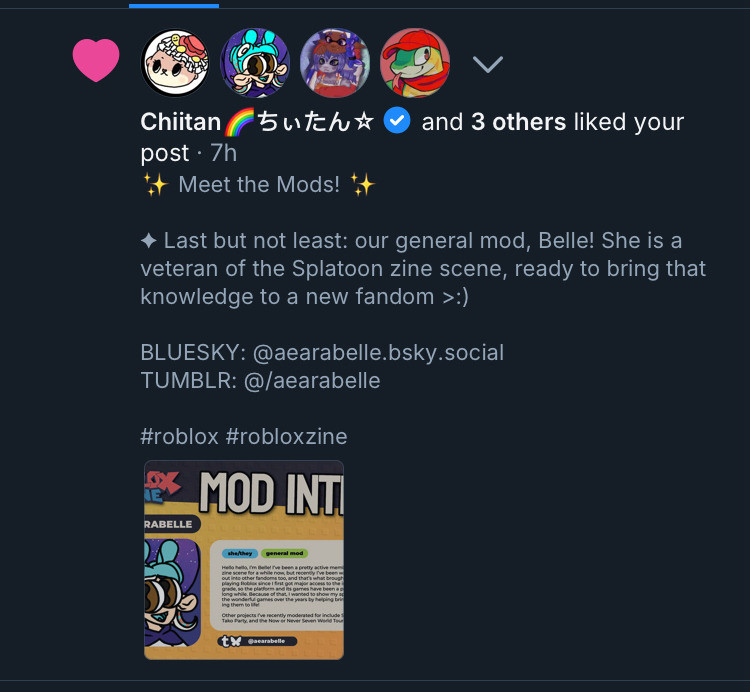Open the blue-haired character avatar with orange hat
This screenshot has width=750, height=692.
click(335, 63)
